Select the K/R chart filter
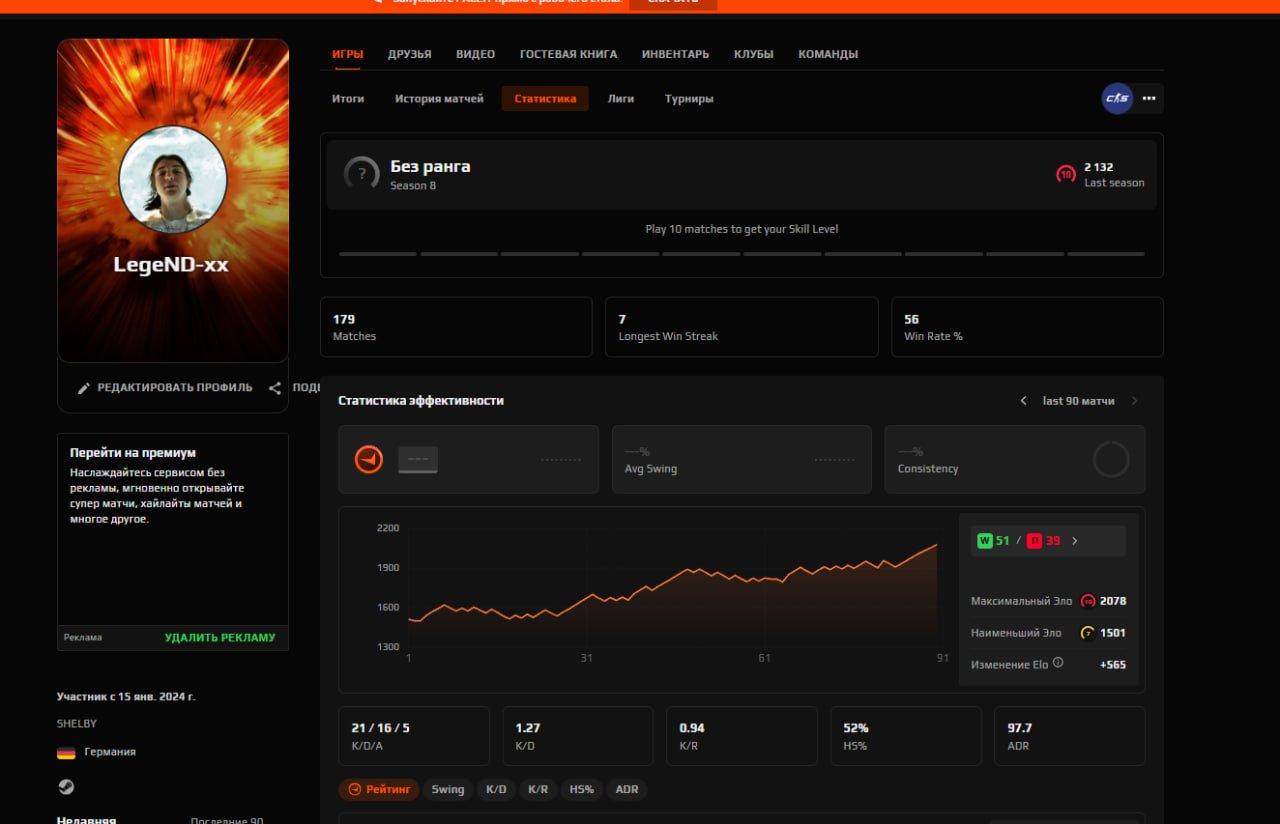1280x824 pixels. click(x=538, y=790)
